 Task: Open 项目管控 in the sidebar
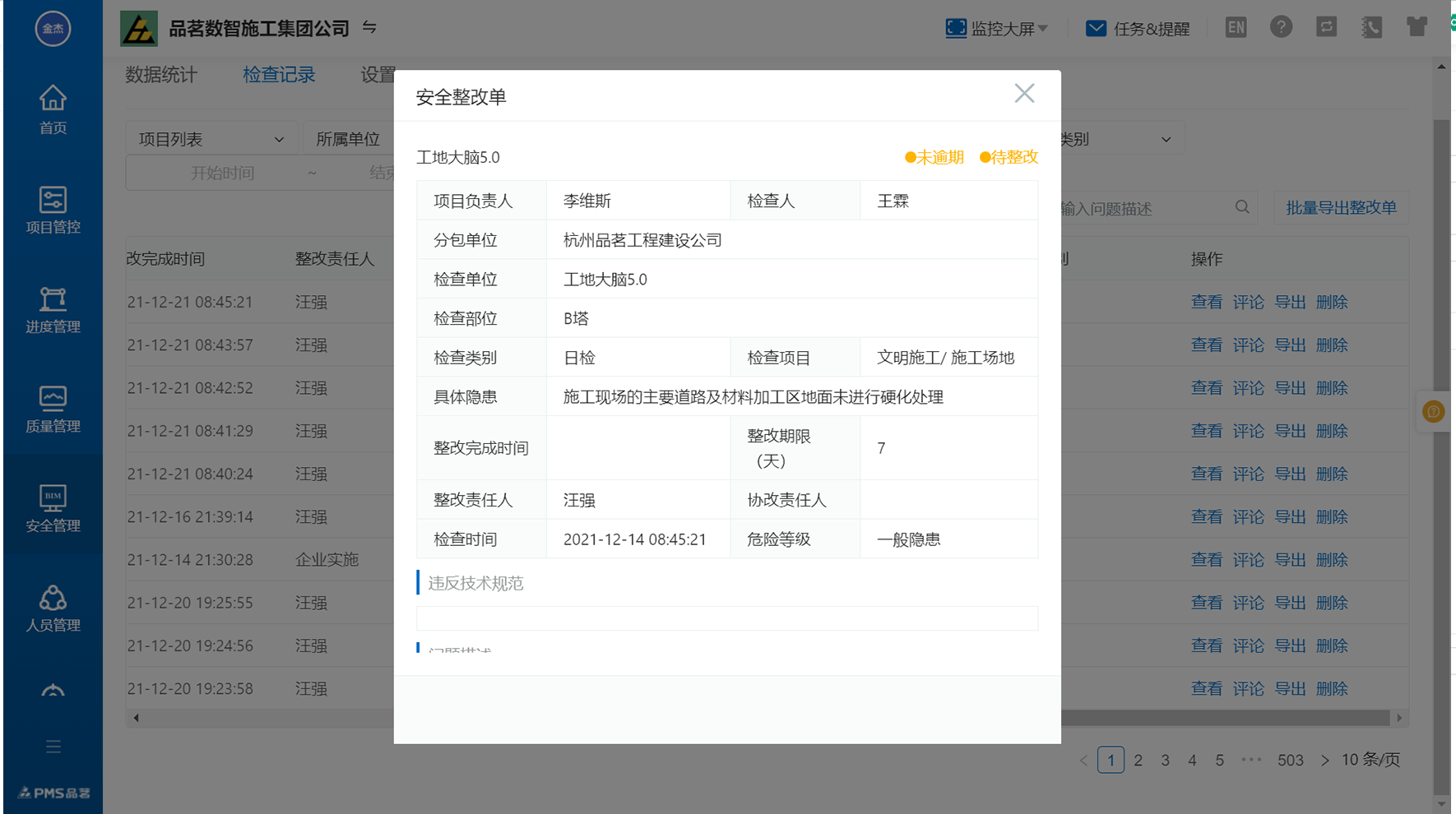(53, 210)
